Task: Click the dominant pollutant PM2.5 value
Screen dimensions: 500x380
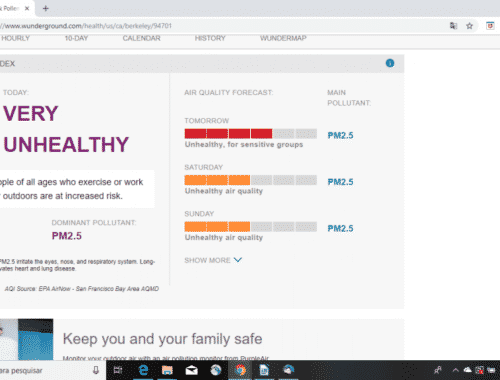Action: [x=67, y=236]
